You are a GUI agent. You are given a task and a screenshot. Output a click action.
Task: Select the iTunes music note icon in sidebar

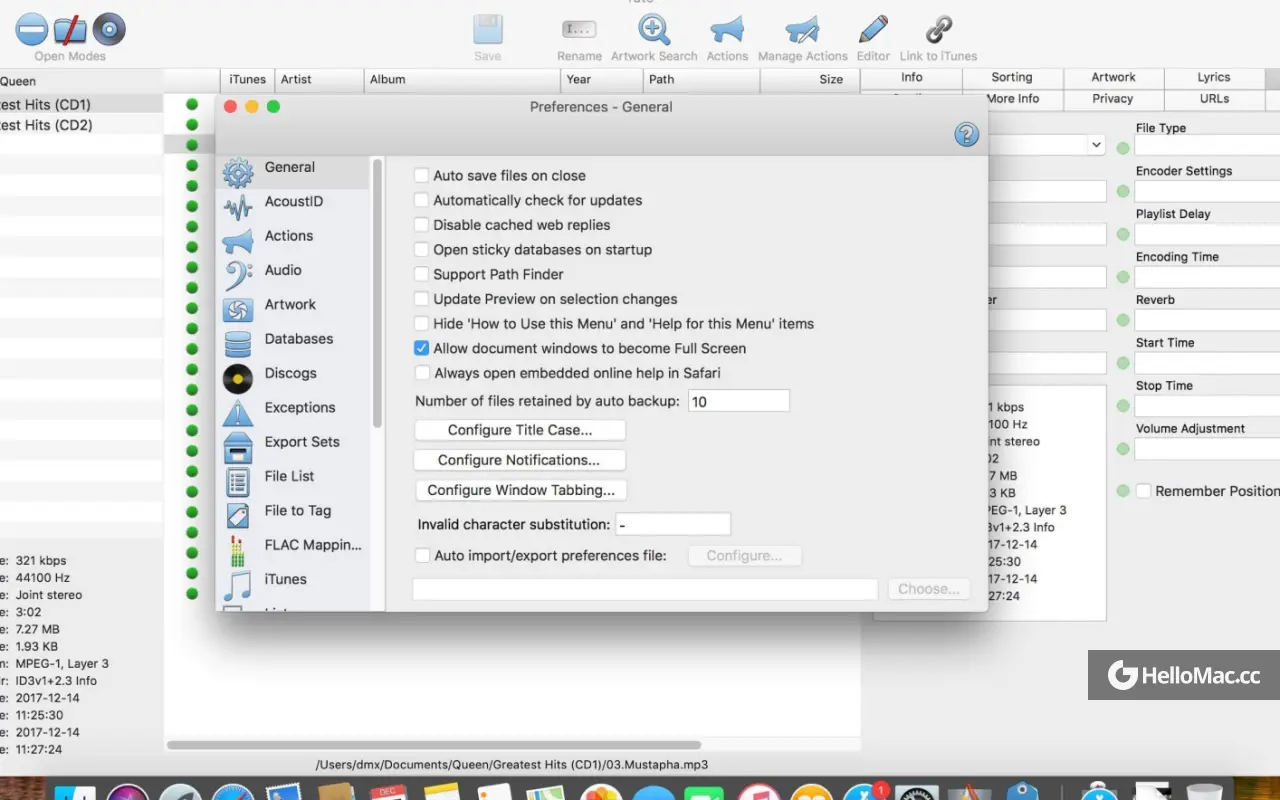click(238, 584)
